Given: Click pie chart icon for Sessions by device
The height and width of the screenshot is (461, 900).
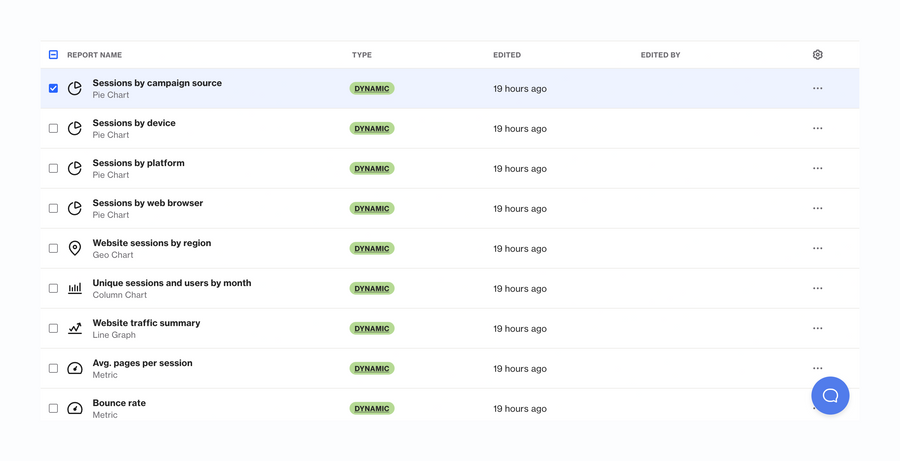Looking at the screenshot, I should click(x=75, y=129).
